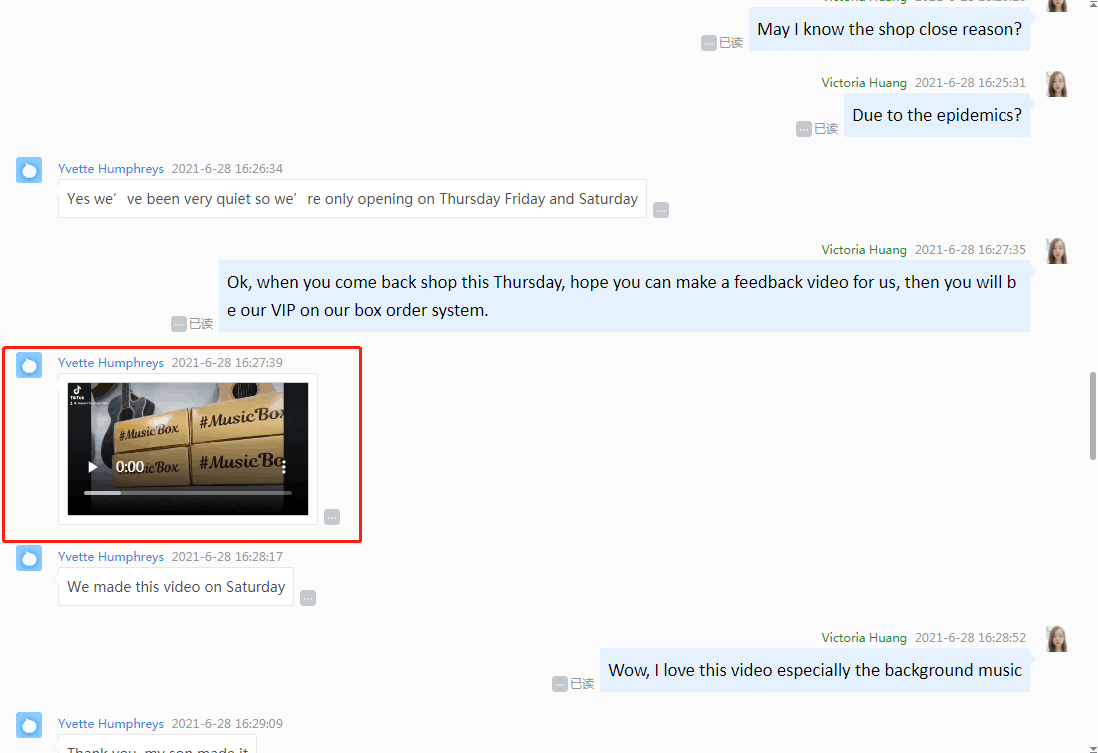Select message about feedback video and VIP
The height and width of the screenshot is (753, 1098).
624,296
